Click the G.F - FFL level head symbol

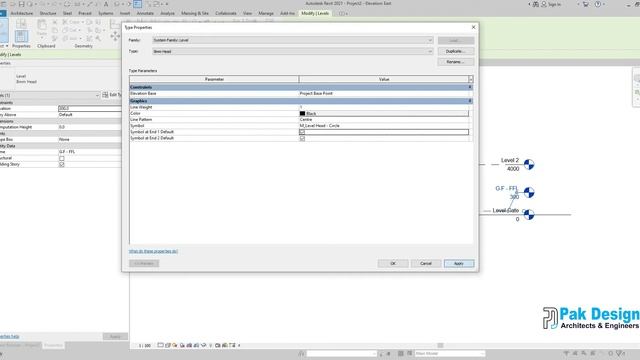529,192
